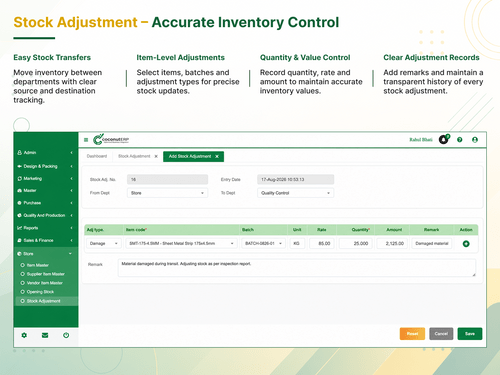Open the mail envelope icon in the sidebar footer
The image size is (500, 375).
(x=45, y=335)
